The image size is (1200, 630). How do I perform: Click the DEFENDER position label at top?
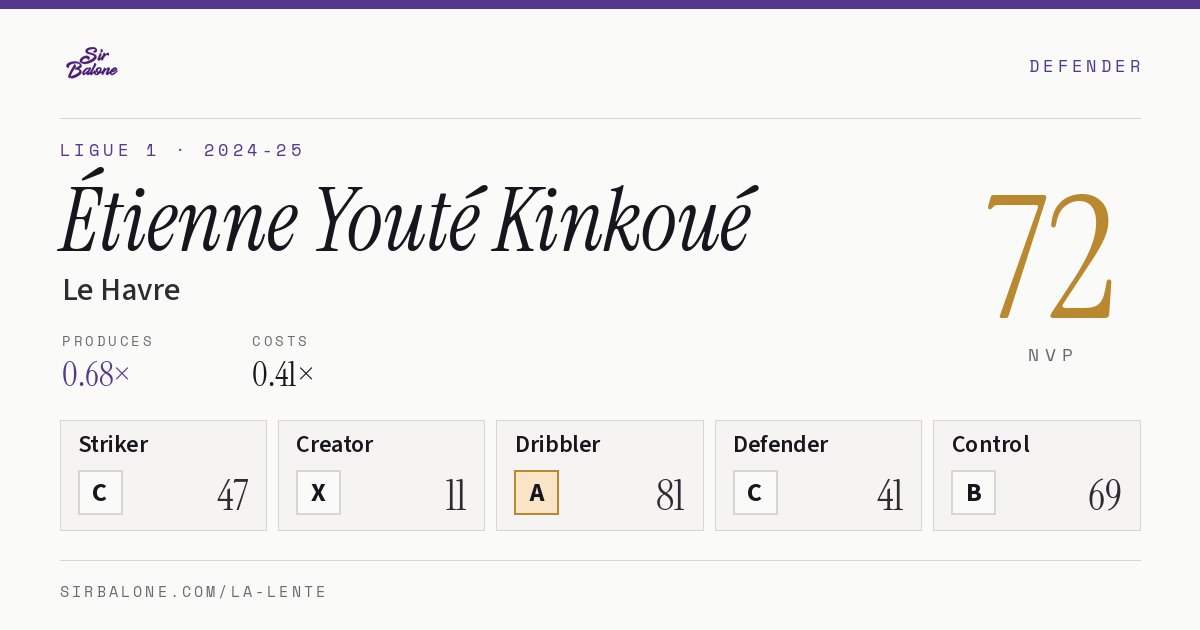pyautogui.click(x=1085, y=66)
